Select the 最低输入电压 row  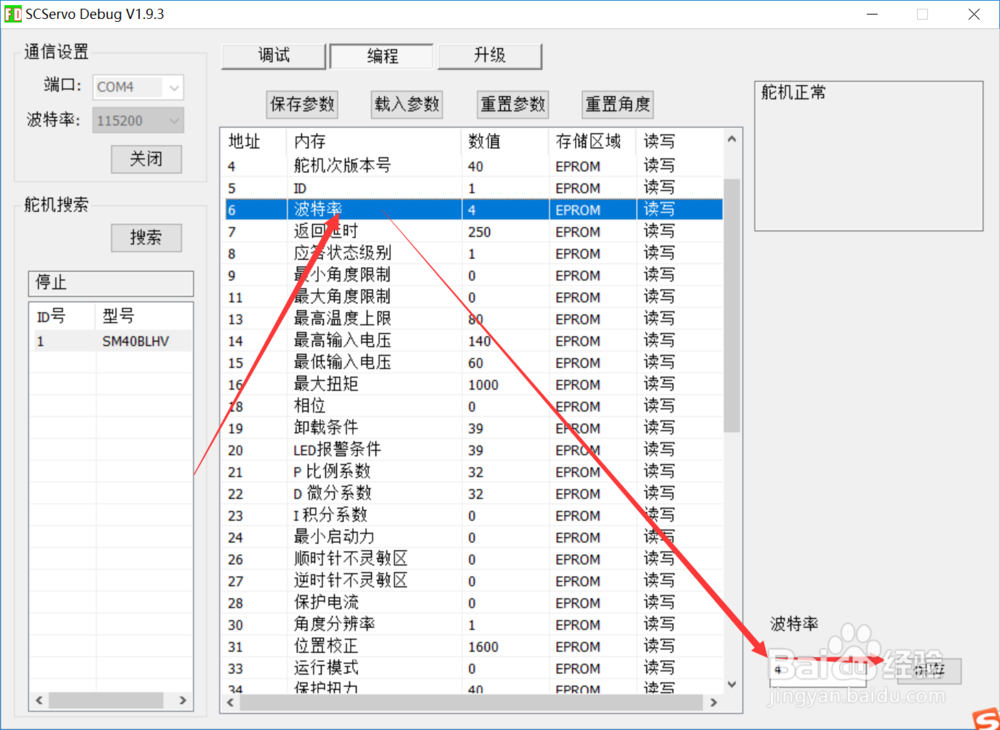474,363
